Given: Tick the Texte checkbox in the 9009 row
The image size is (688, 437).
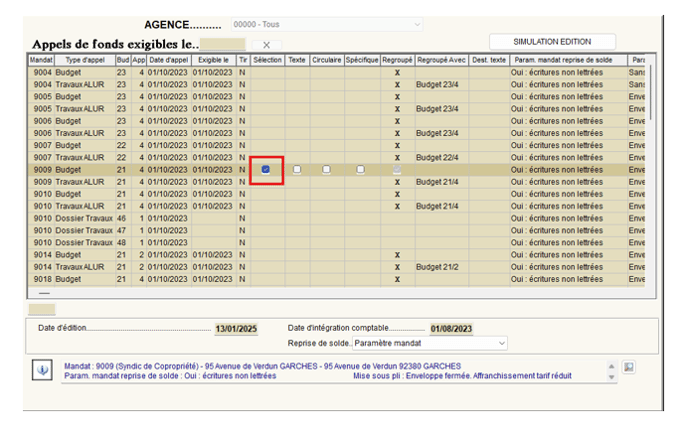Looking at the screenshot, I should 297,170.
